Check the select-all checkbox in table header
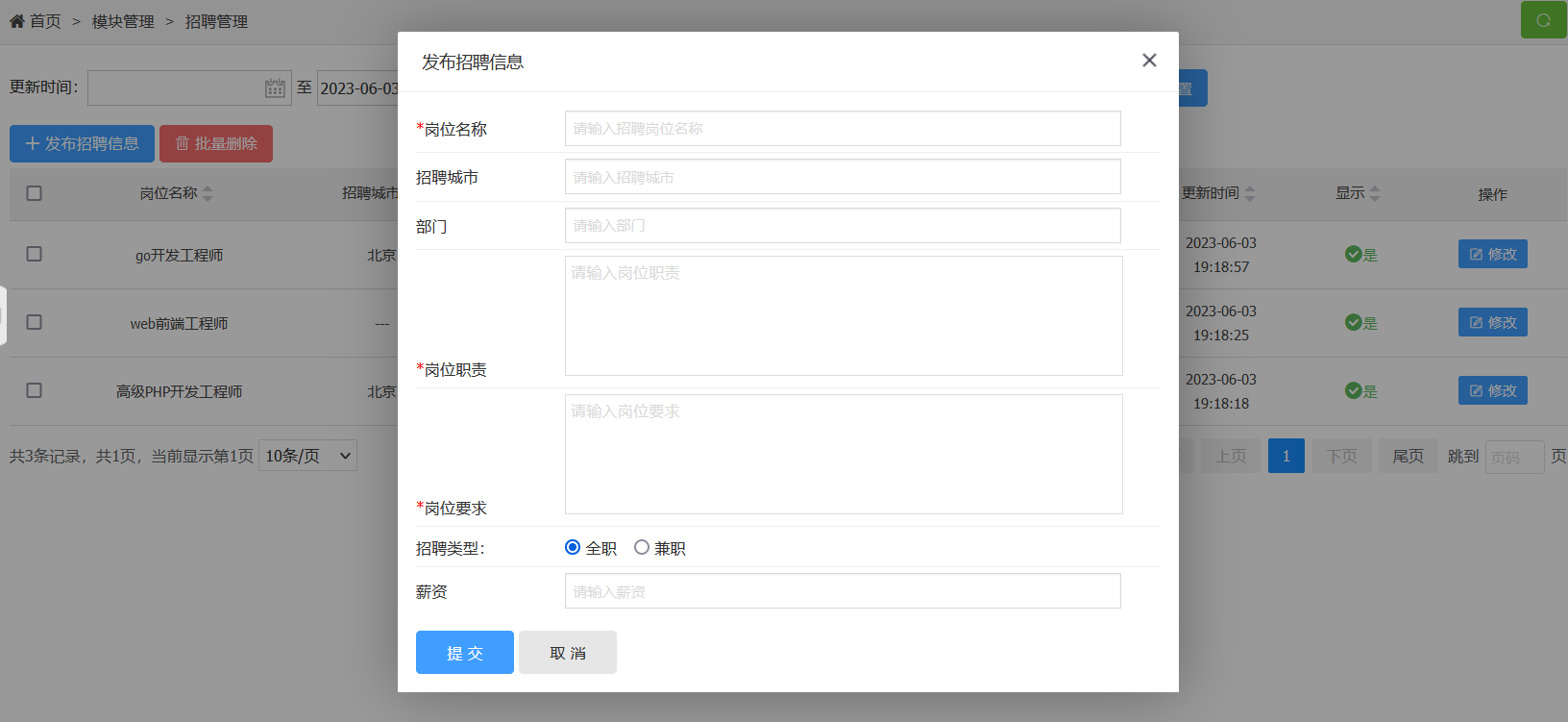The height and width of the screenshot is (722, 1568). tap(35, 194)
